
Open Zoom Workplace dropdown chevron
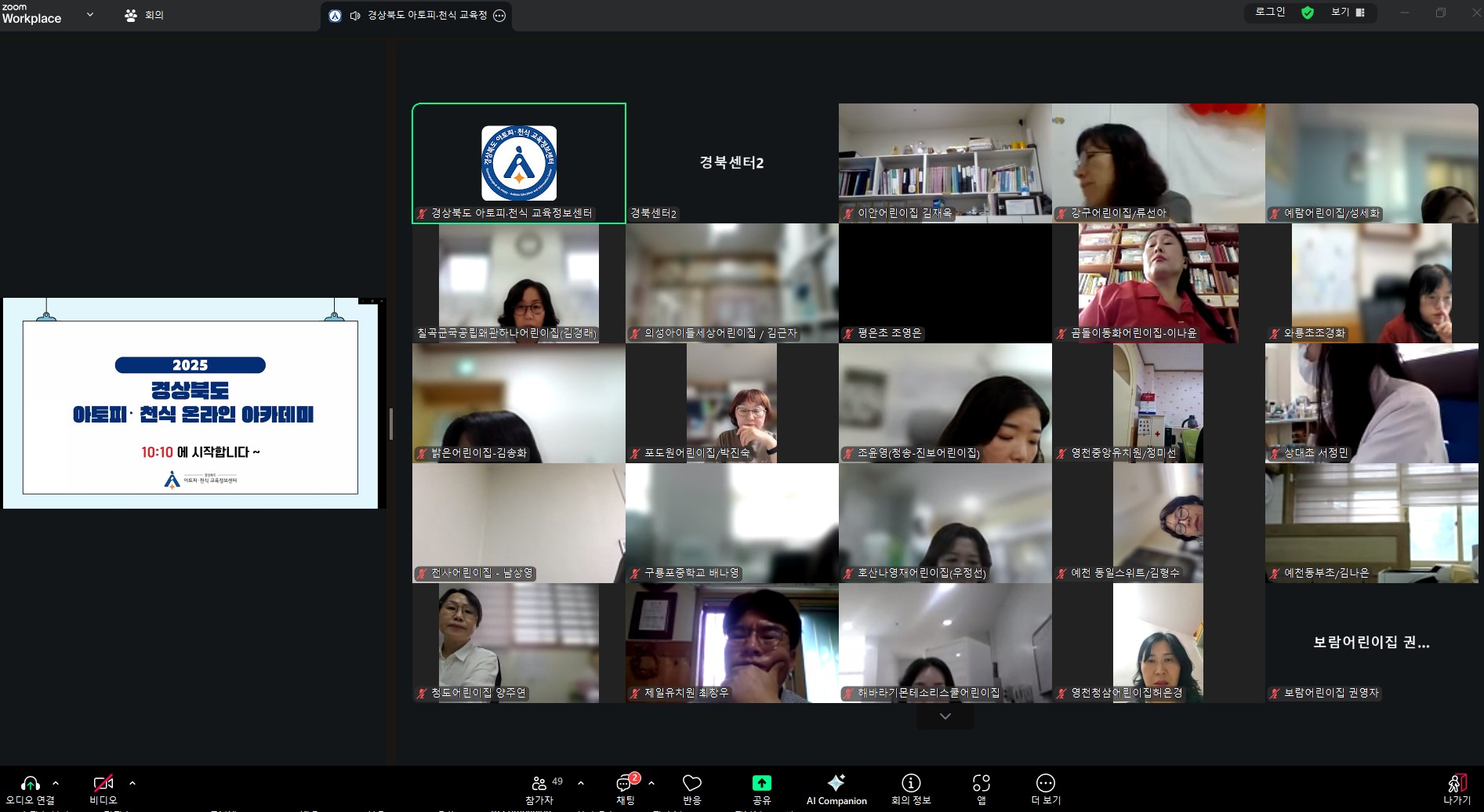point(90,14)
